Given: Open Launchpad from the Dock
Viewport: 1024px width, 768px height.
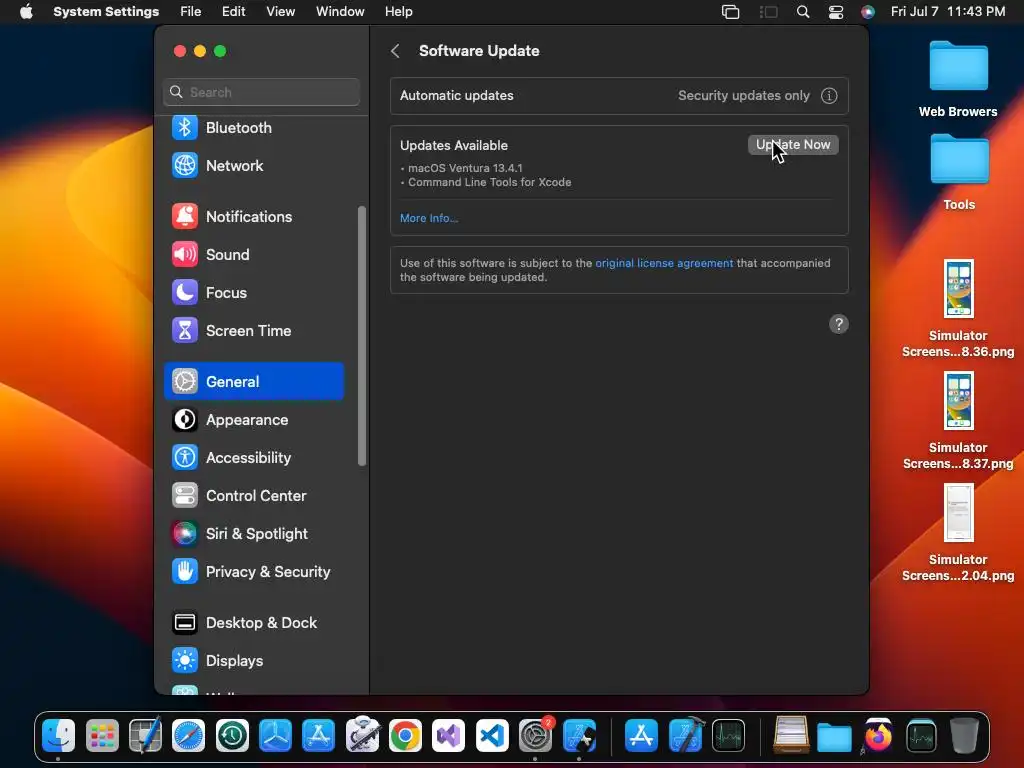Looking at the screenshot, I should (x=103, y=737).
